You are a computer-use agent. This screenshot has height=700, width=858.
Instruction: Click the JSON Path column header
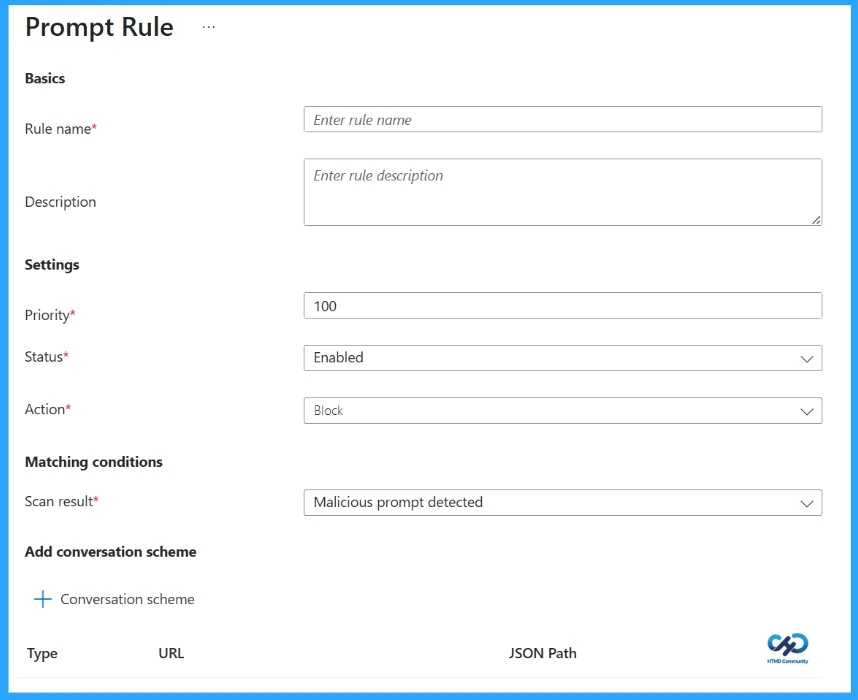click(542, 653)
